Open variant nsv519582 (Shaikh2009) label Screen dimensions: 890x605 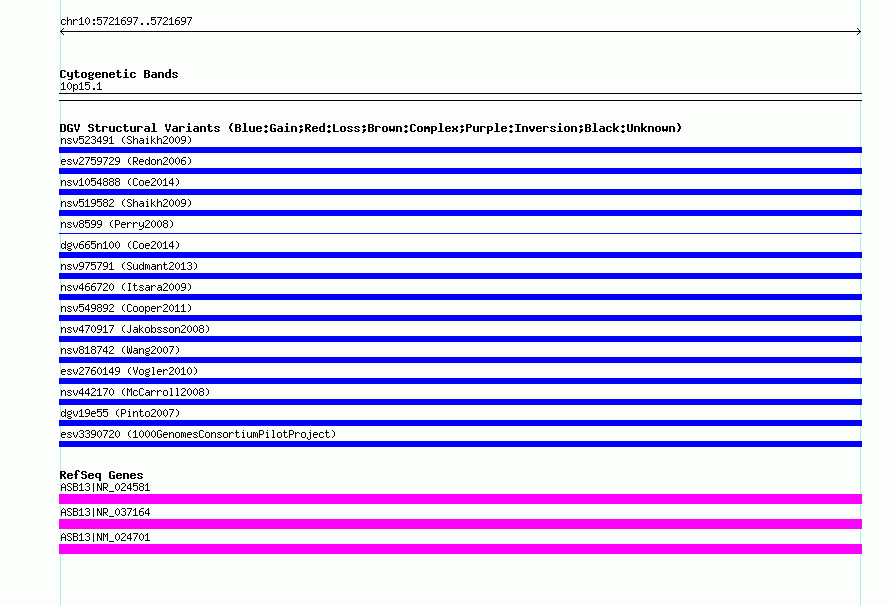tap(126, 203)
